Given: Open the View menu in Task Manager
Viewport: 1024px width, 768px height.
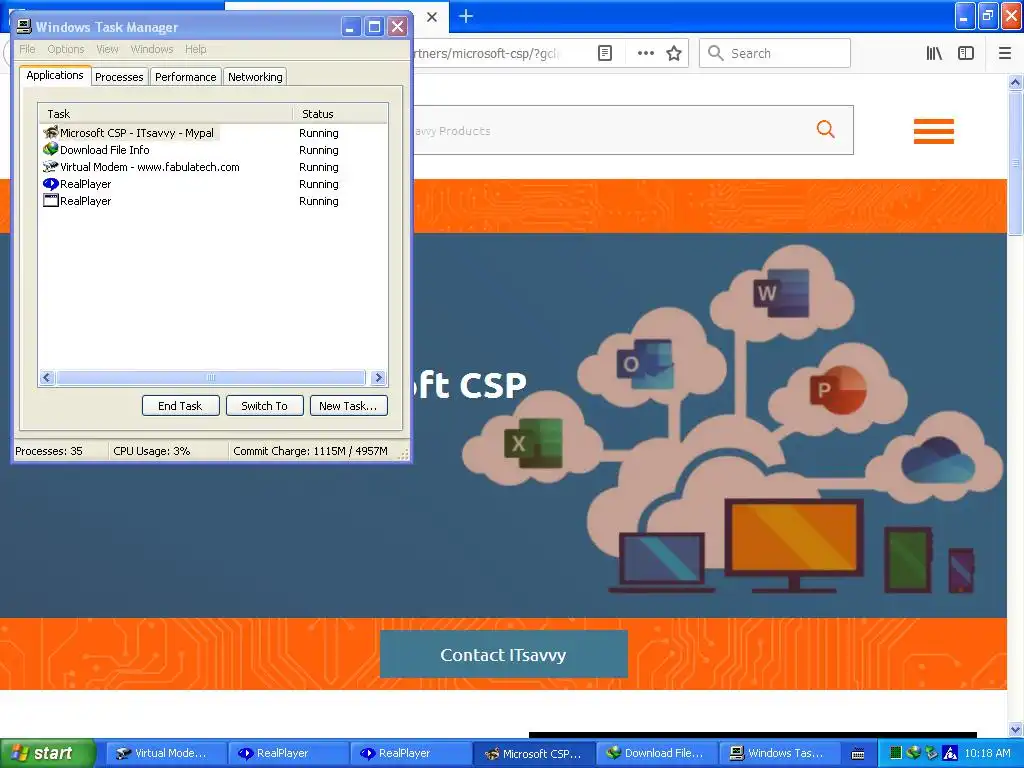Looking at the screenshot, I should 107,49.
